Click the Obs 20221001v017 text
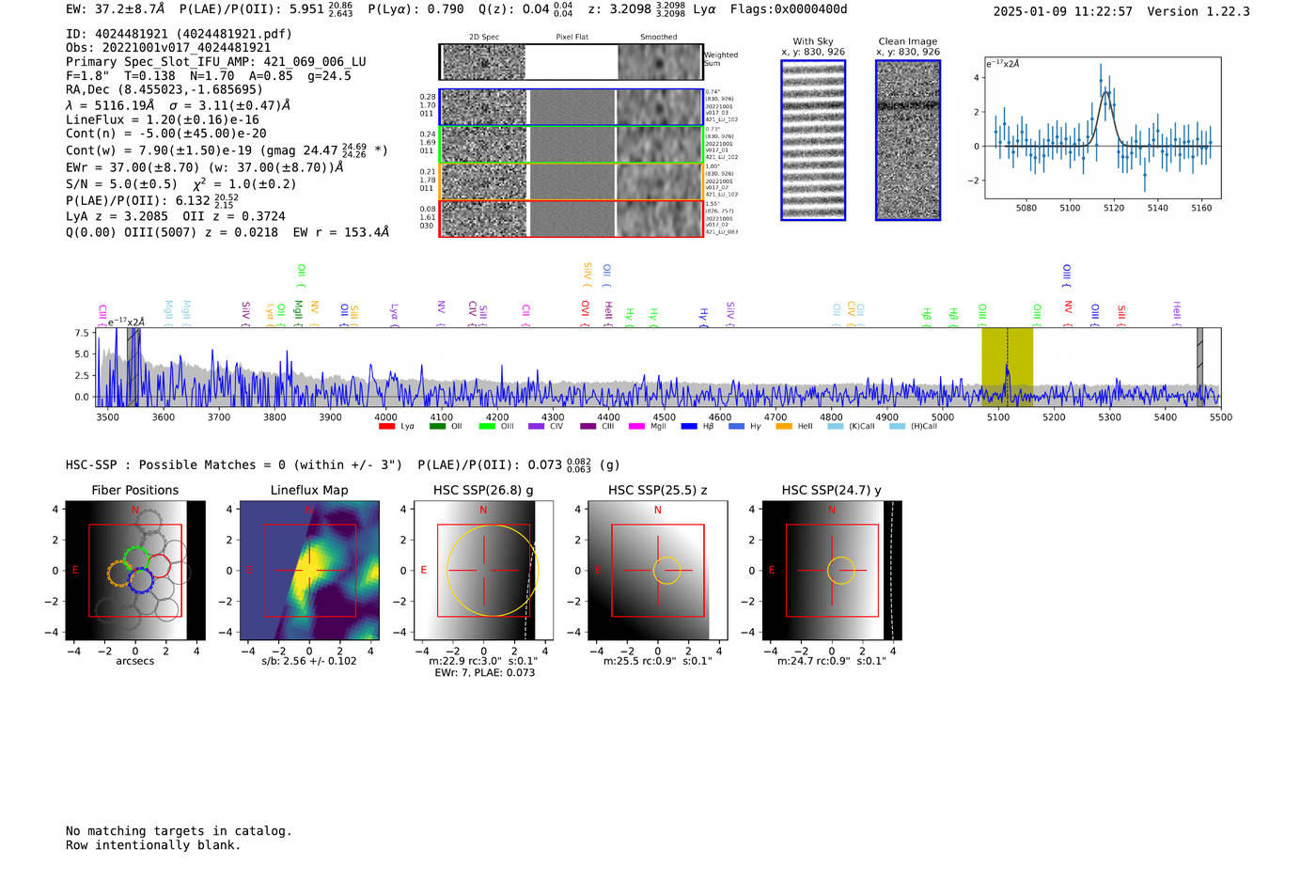Viewport: 1316px width, 896px height. tap(168, 48)
